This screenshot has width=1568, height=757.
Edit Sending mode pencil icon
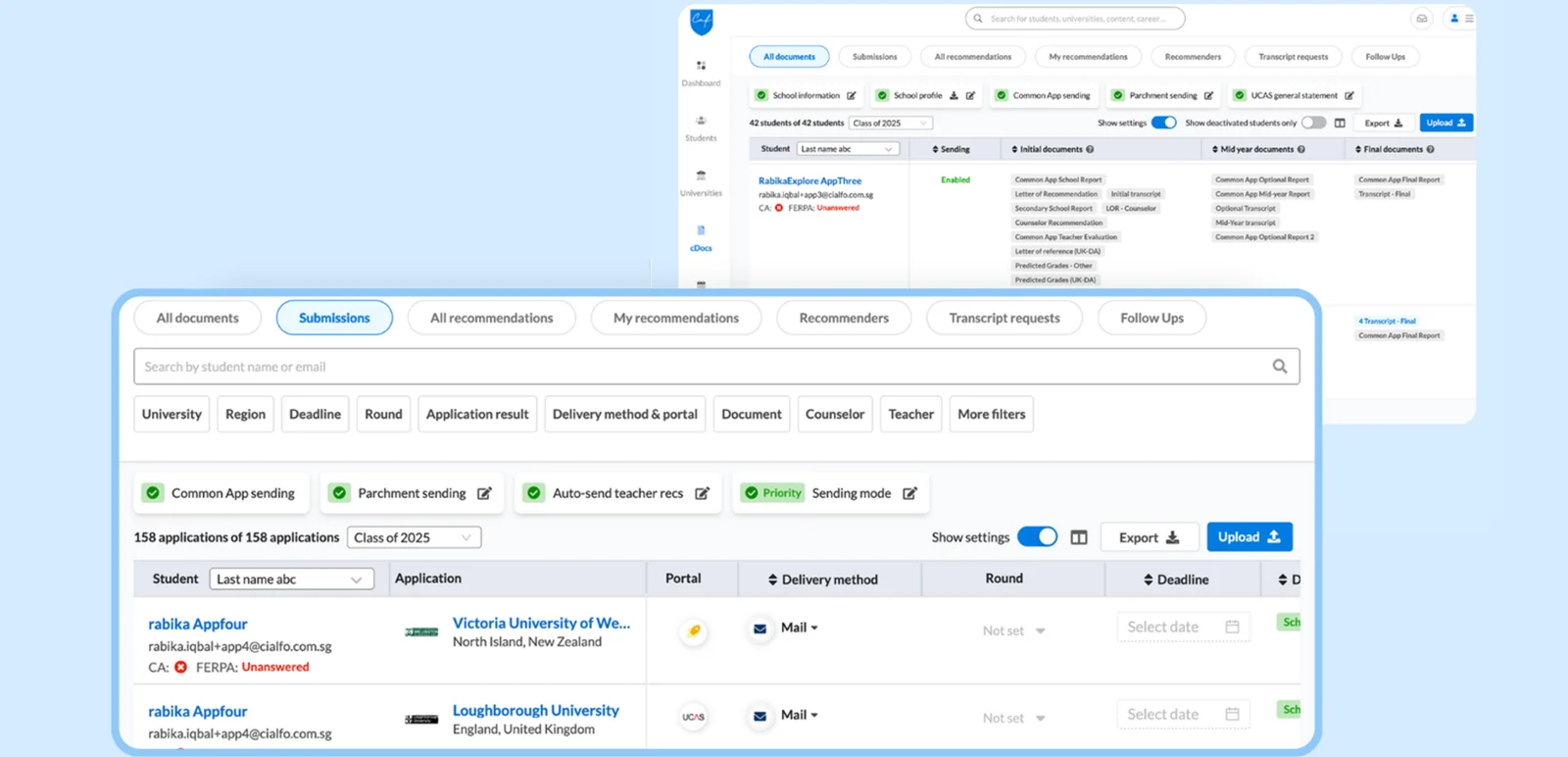(x=909, y=493)
